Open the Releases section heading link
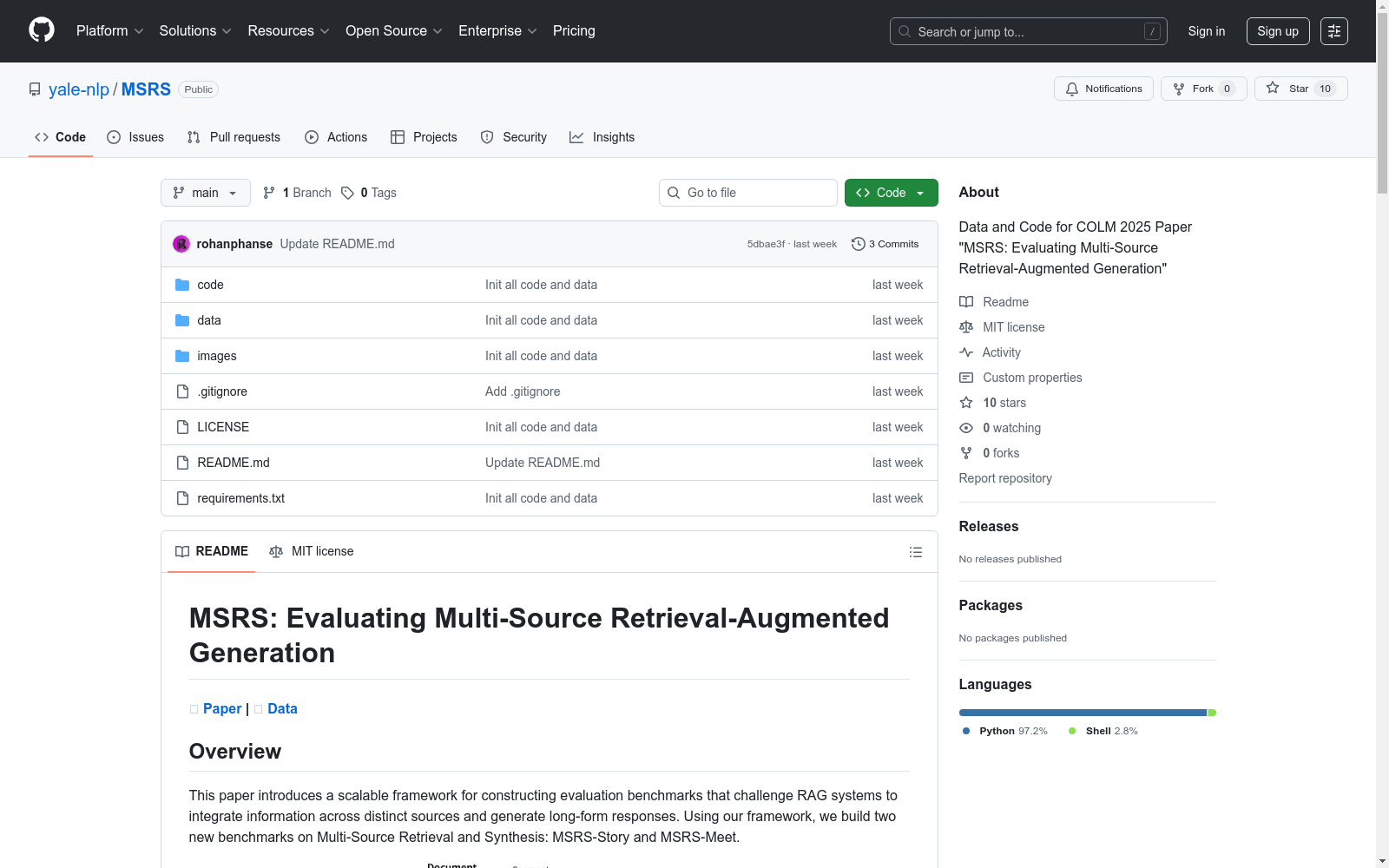This screenshot has width=1389, height=868. point(989,526)
